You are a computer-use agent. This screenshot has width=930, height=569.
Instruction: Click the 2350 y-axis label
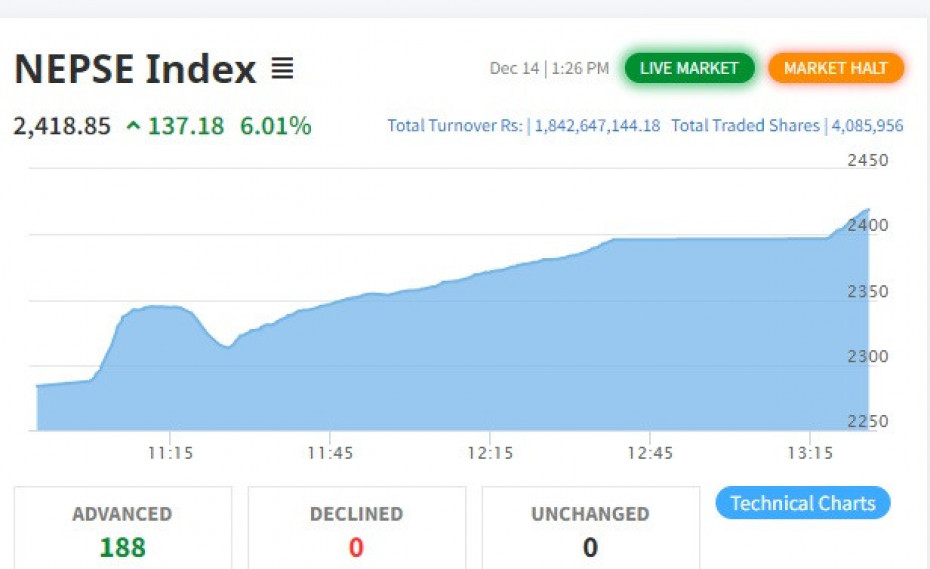click(x=868, y=292)
